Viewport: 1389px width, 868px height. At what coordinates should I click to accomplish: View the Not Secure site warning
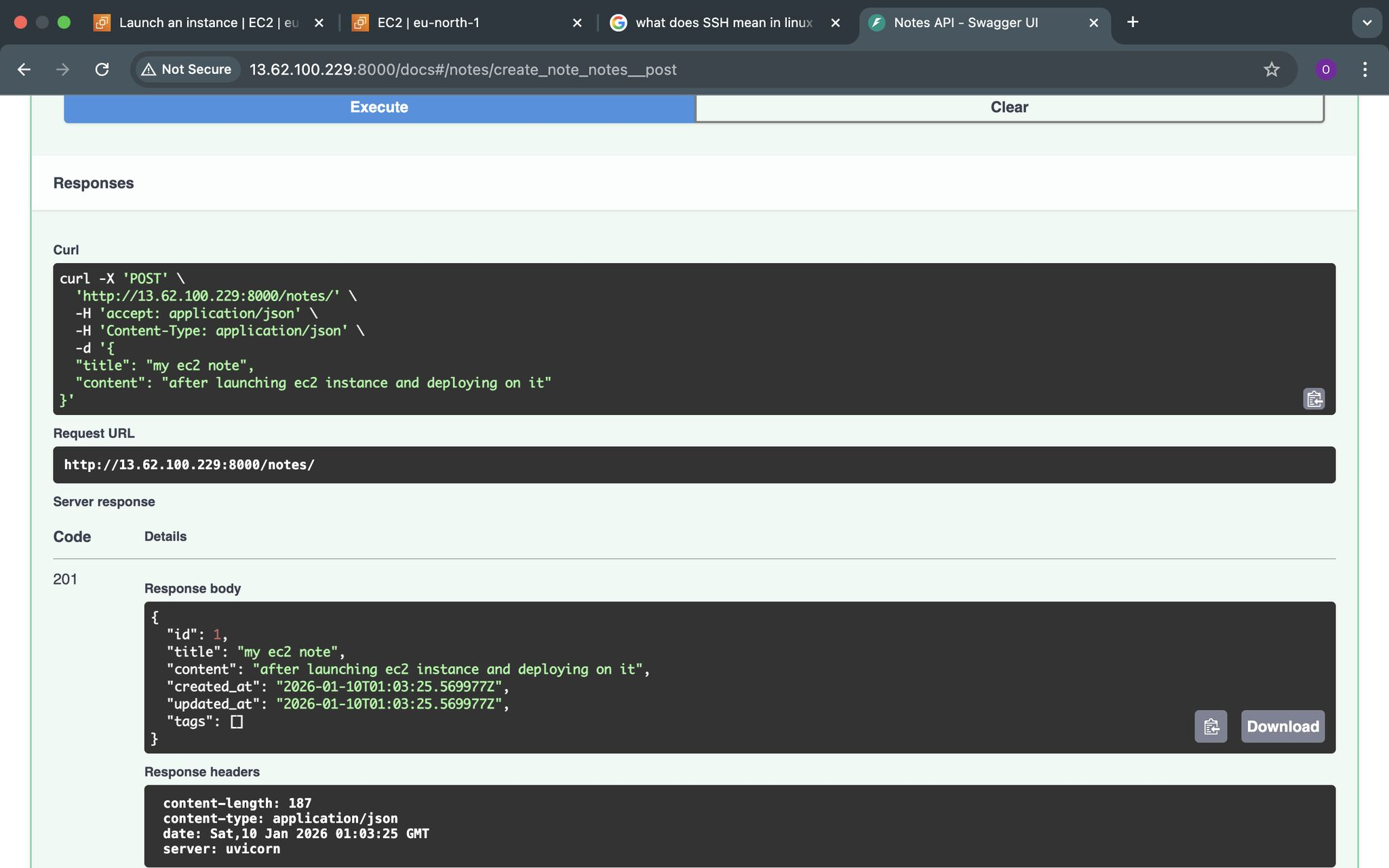point(185,69)
